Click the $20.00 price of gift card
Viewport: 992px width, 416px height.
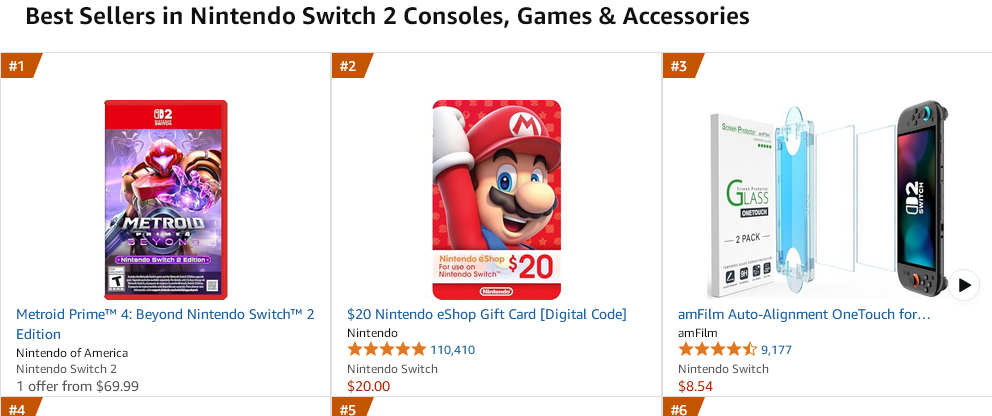coord(368,386)
